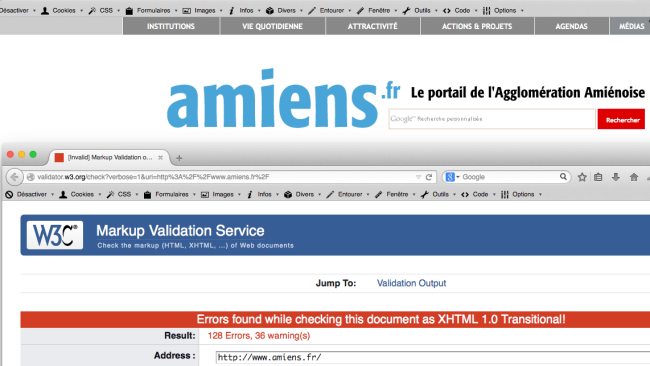
Task: Open the VIE QUOTIDIENNE menu
Action: (272, 26)
